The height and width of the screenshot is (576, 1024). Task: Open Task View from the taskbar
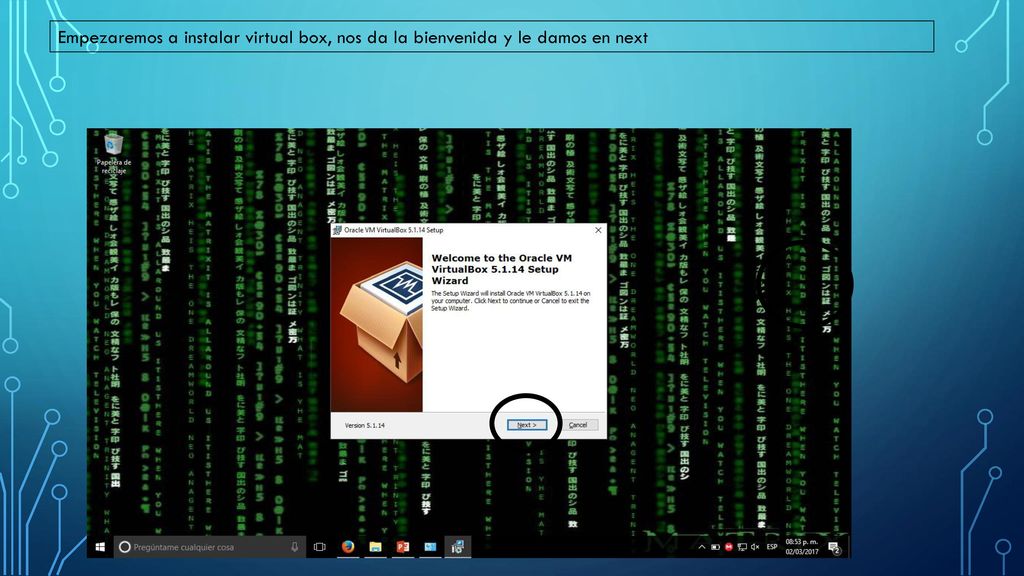pos(319,547)
